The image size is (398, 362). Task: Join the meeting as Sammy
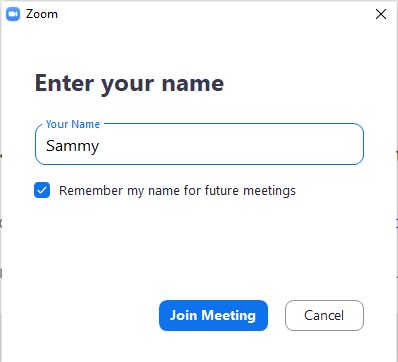(x=213, y=315)
